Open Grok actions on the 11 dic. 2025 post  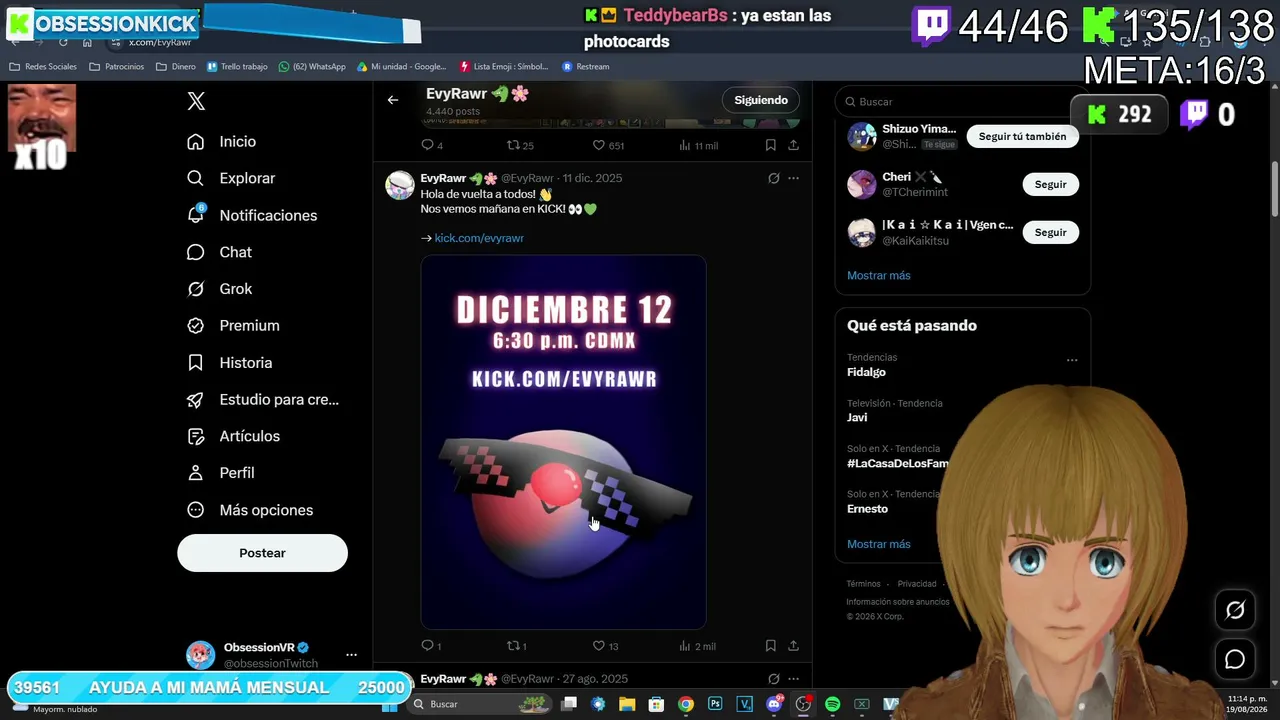coord(773,178)
